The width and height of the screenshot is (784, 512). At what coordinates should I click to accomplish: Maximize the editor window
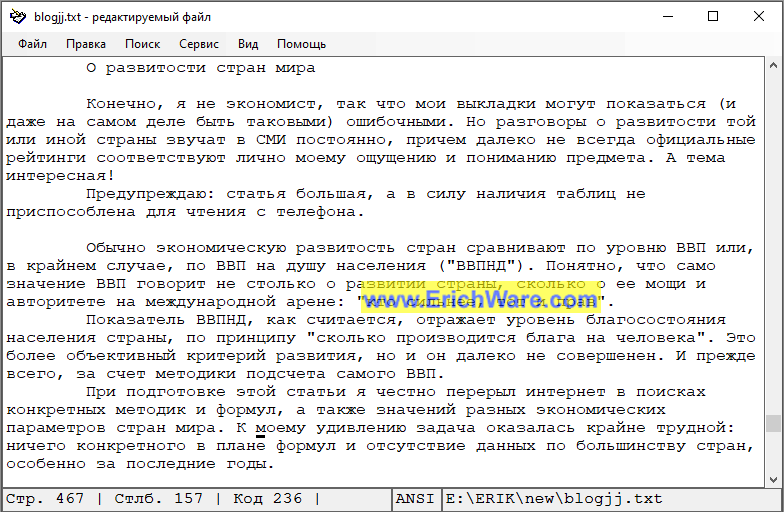point(713,16)
